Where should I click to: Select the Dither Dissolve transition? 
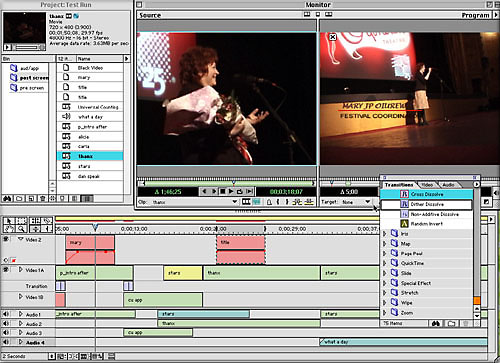pos(427,204)
